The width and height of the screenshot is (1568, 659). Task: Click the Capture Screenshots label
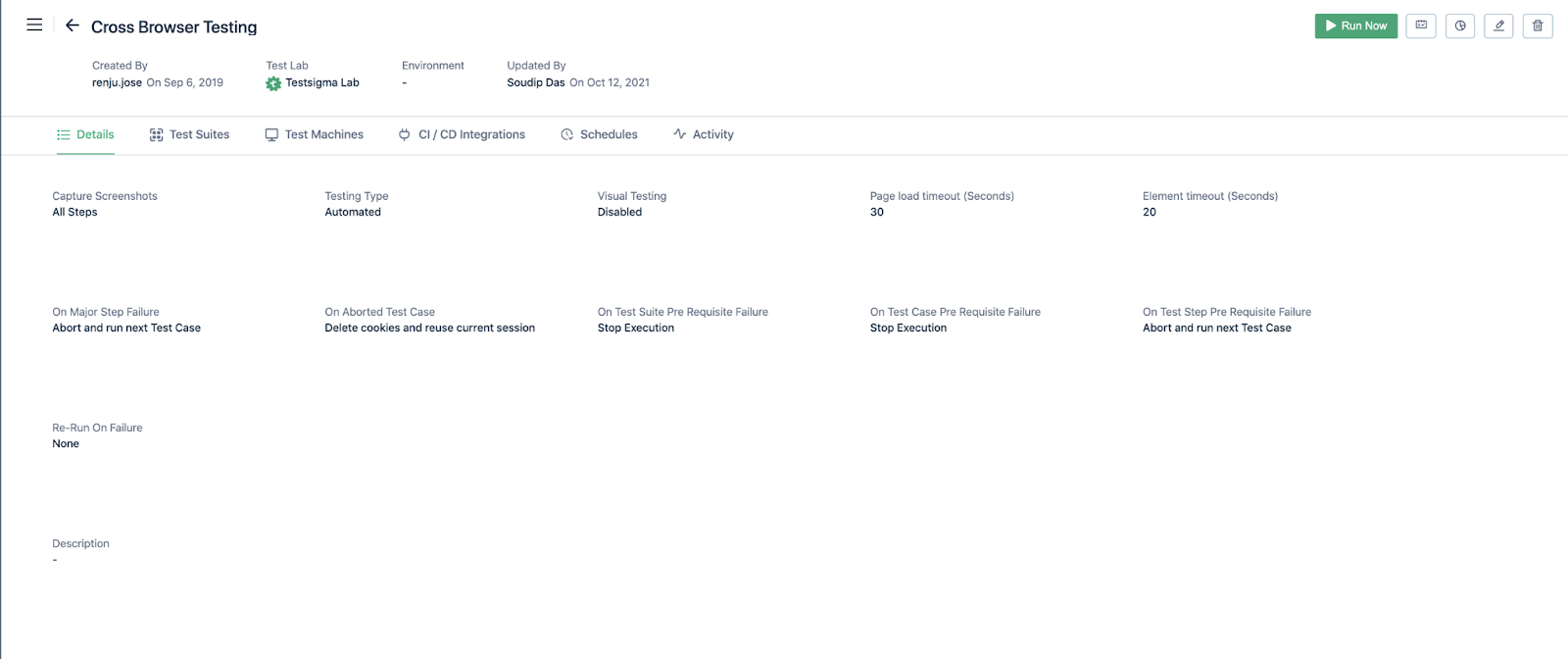point(105,196)
